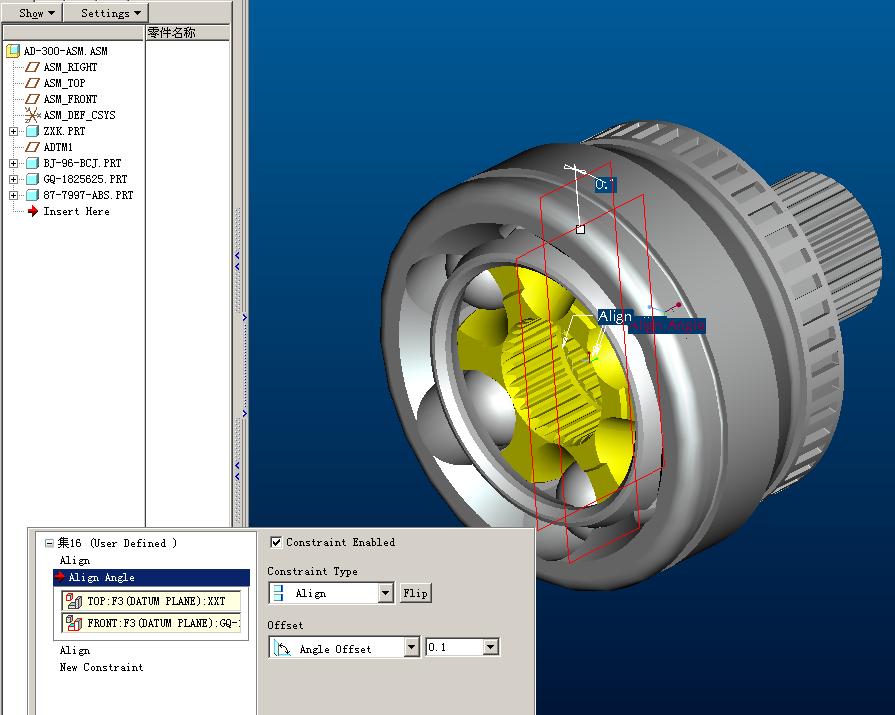The width and height of the screenshot is (895, 715).
Task: Select GQ-1825625.PRT in the model tree
Action: coord(85,179)
